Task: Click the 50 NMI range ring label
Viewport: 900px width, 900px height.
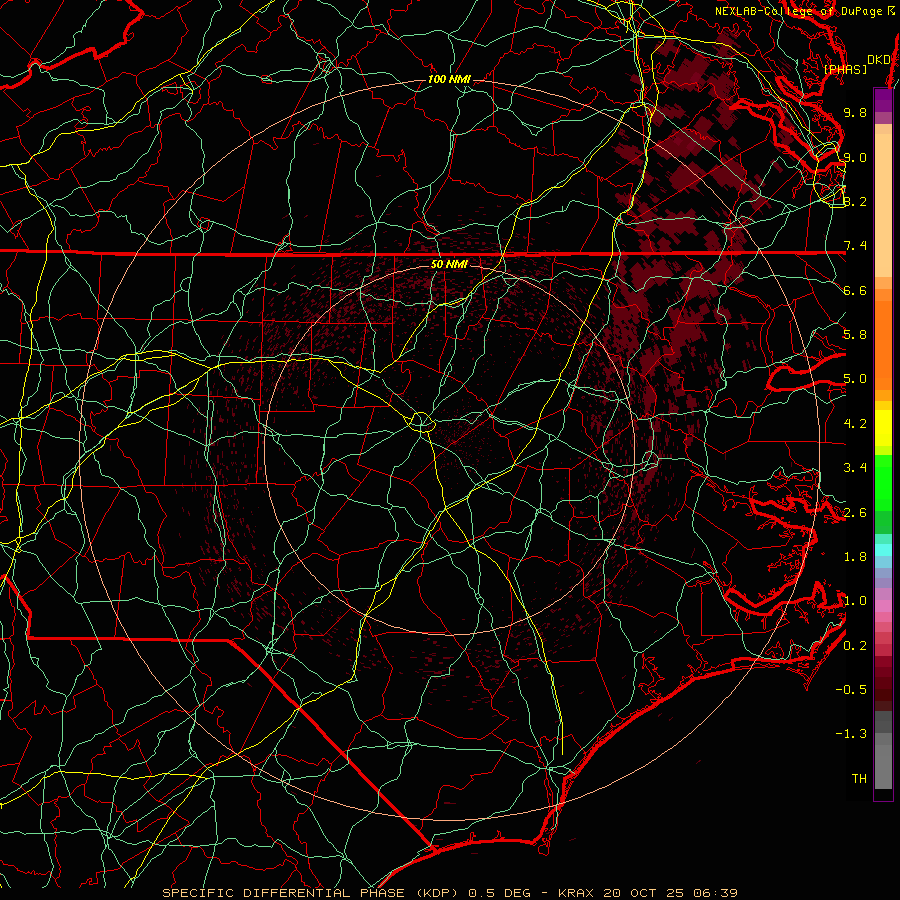Action: tap(449, 264)
